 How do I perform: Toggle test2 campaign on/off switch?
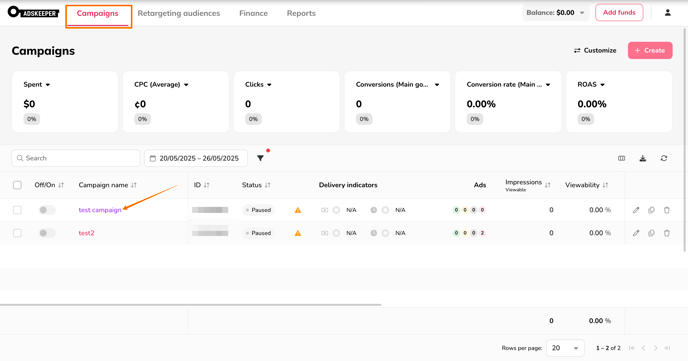click(47, 233)
